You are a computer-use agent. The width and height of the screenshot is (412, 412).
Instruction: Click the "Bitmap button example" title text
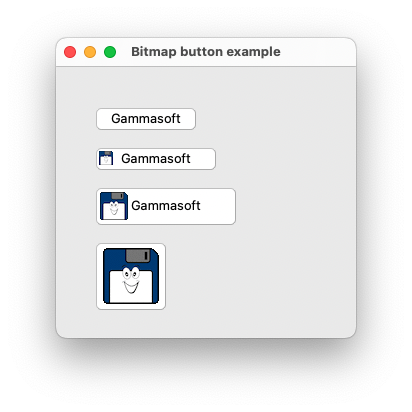pos(206,52)
